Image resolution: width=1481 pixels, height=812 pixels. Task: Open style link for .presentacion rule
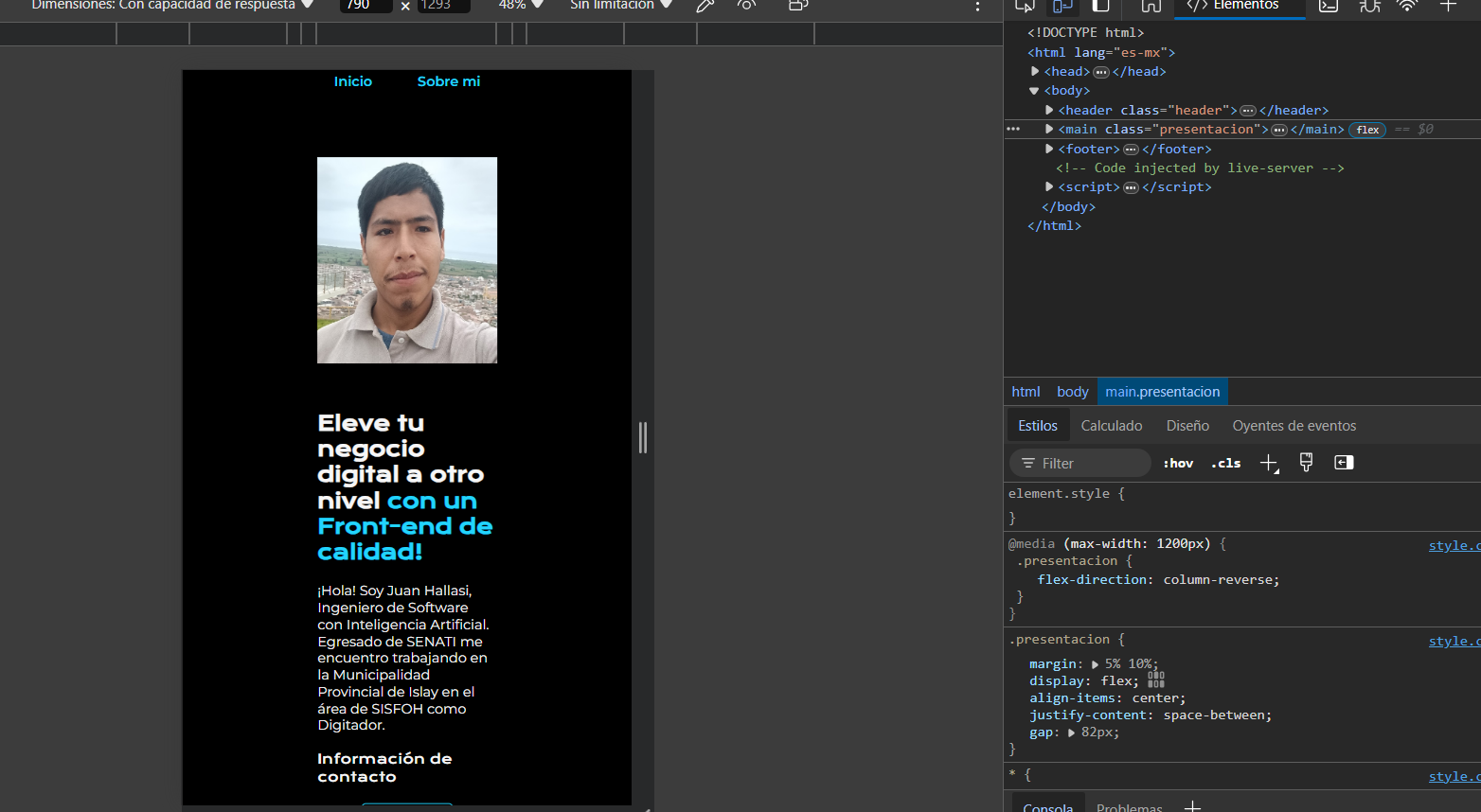coord(1454,641)
